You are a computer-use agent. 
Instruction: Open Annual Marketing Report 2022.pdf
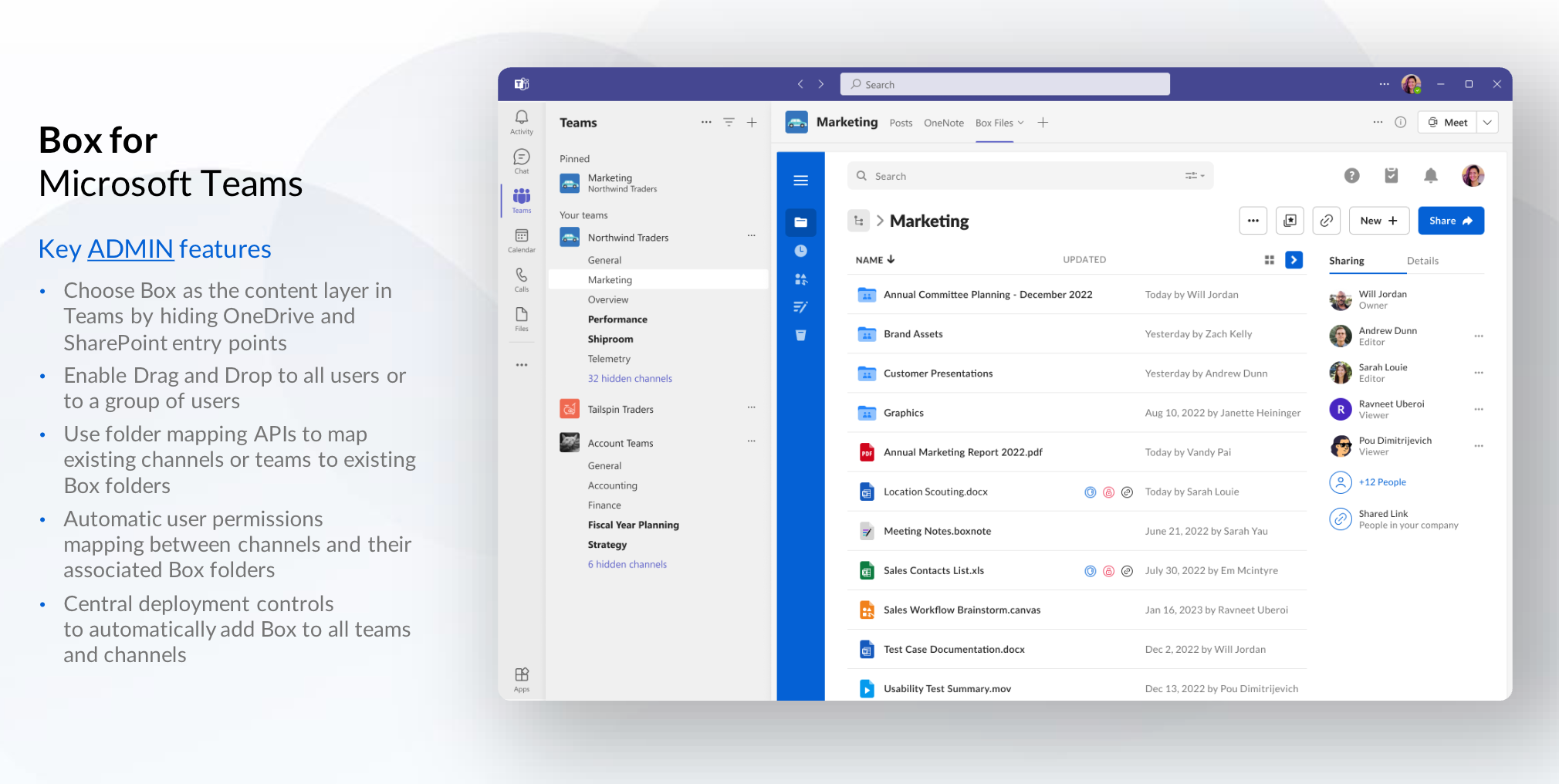tap(1077, 452)
